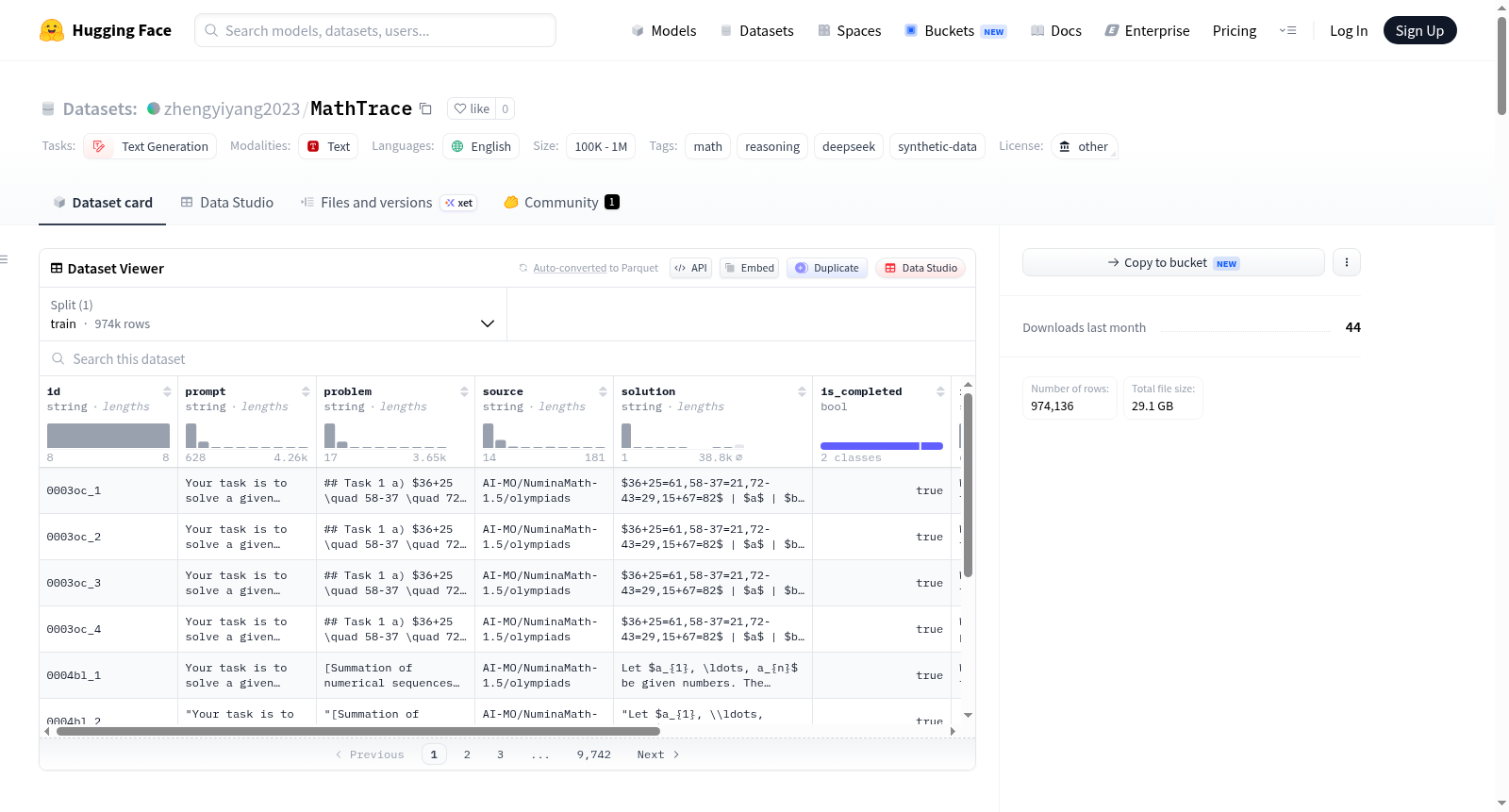This screenshot has width=1509, height=812.
Task: Open the three-dot options menu
Action: 1347,262
